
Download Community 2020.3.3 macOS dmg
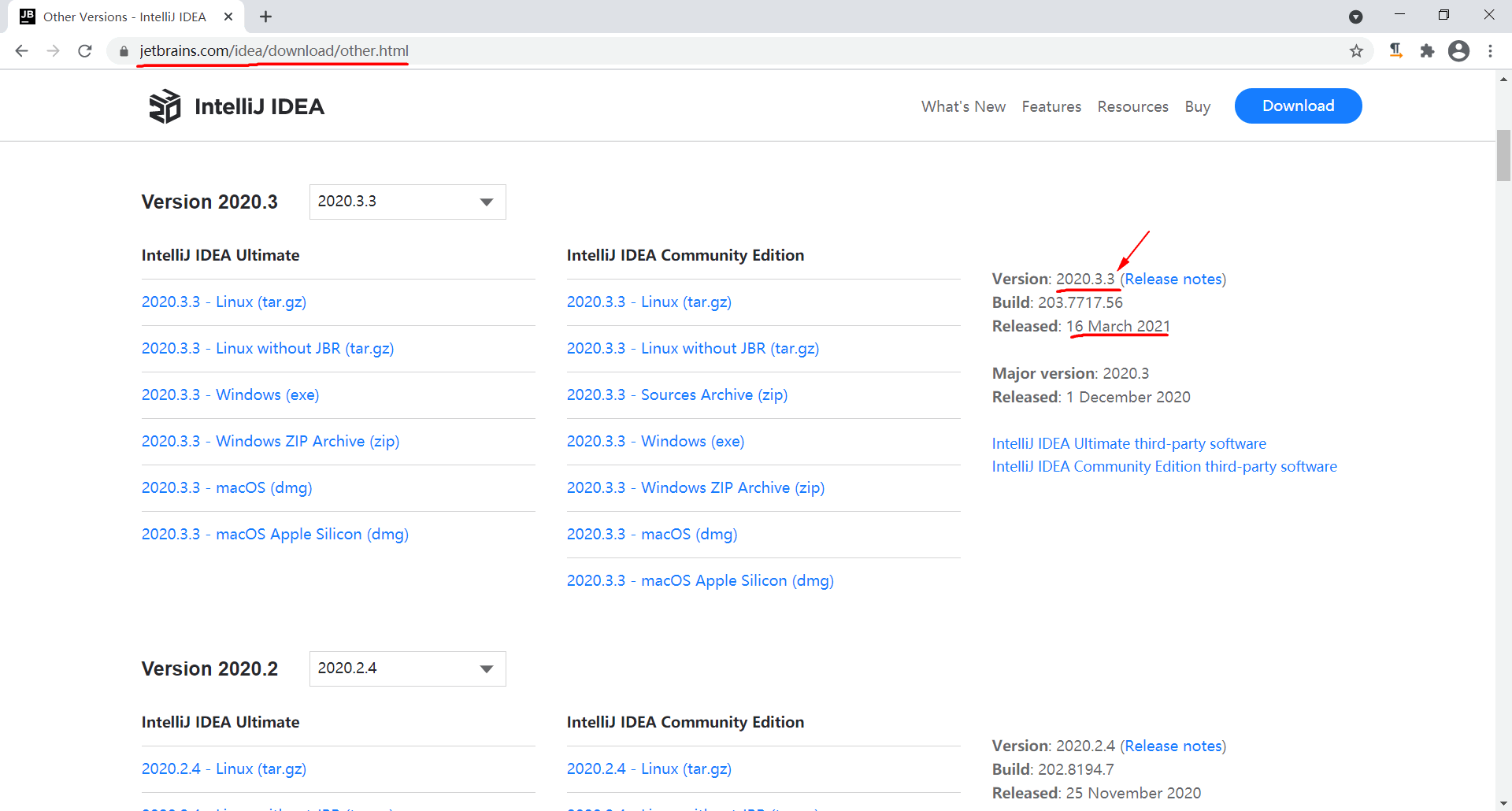[x=652, y=534]
